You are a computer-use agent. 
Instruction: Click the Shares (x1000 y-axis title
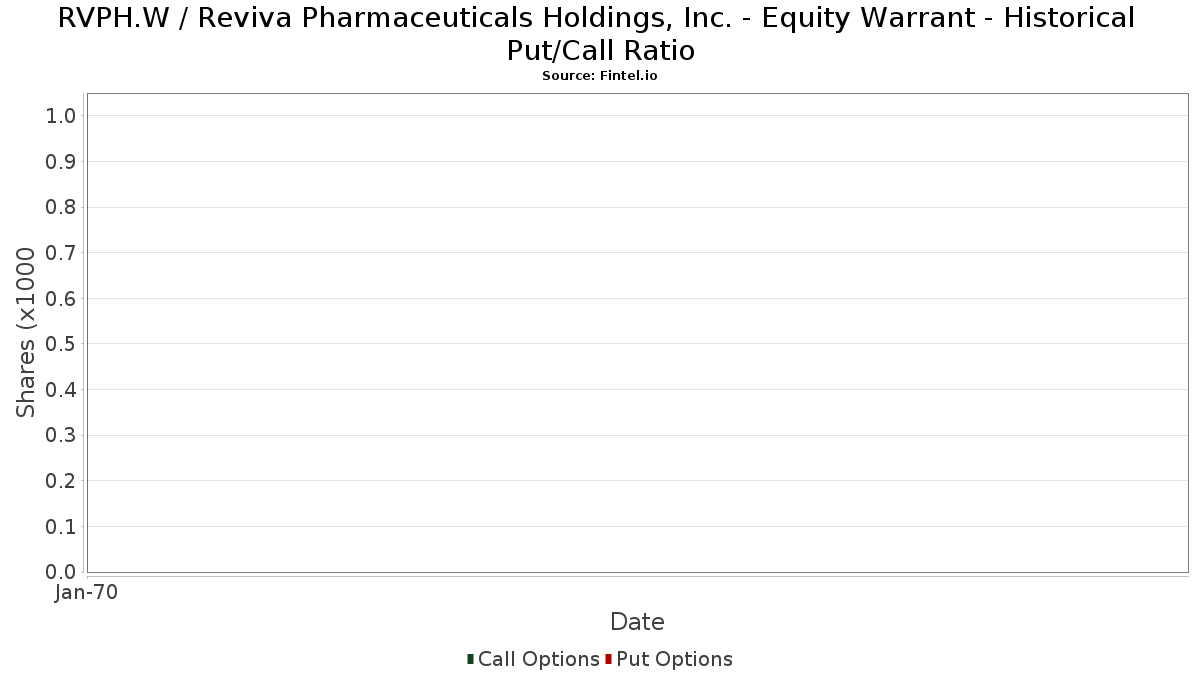coord(26,333)
